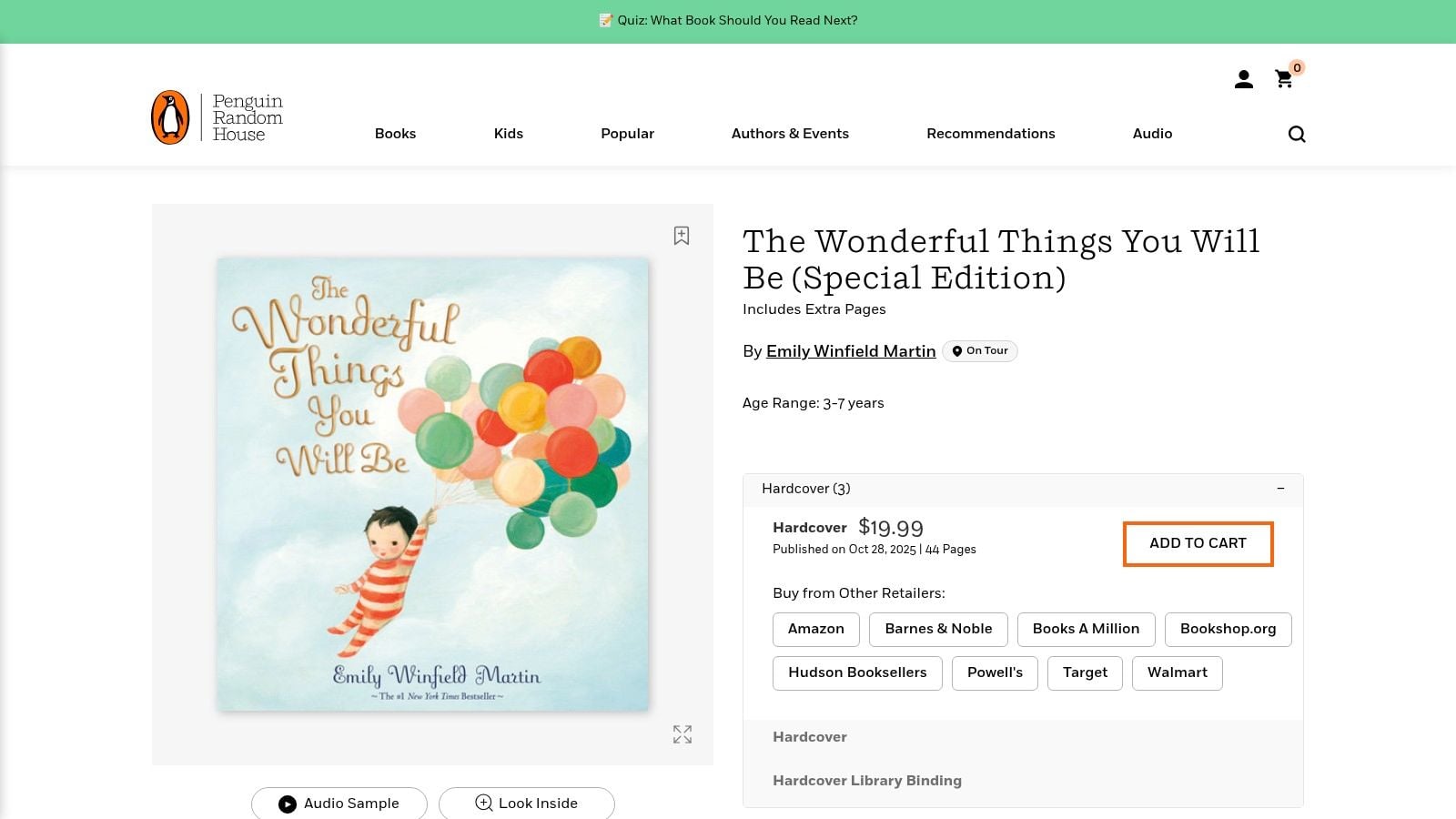Collapse the Hardcover (3) section
The width and height of the screenshot is (1456, 819).
tap(1281, 489)
